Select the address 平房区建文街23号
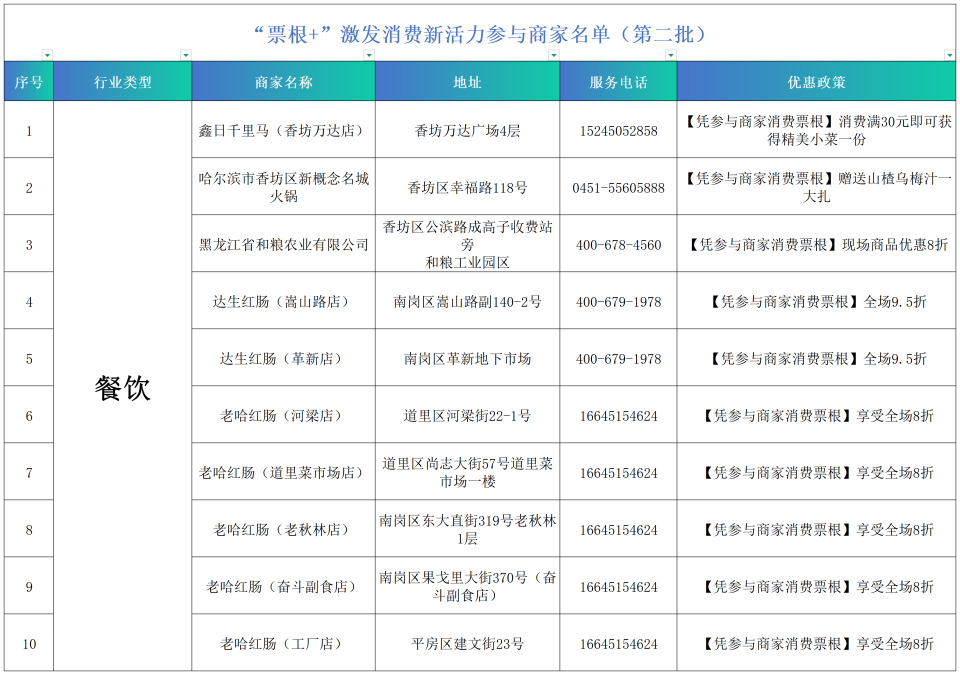Image resolution: width=960 pixels, height=675 pixels. point(467,643)
